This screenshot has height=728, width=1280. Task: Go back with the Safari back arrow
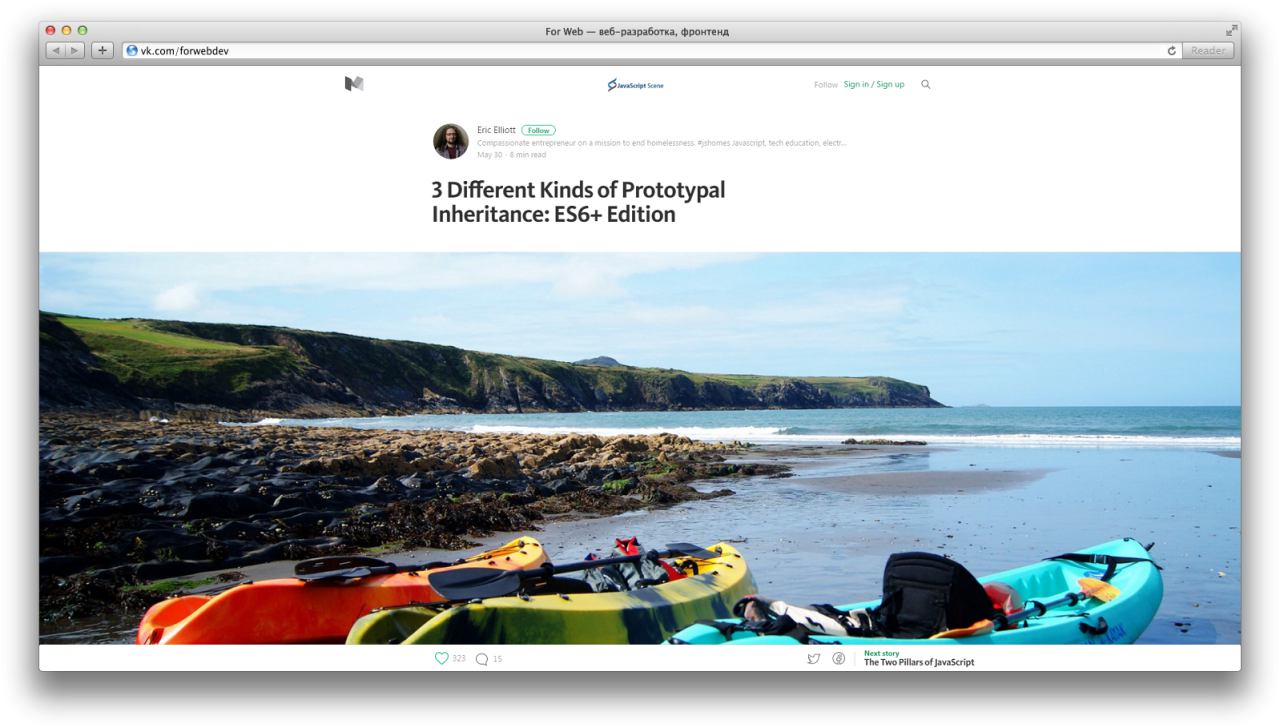[56, 50]
